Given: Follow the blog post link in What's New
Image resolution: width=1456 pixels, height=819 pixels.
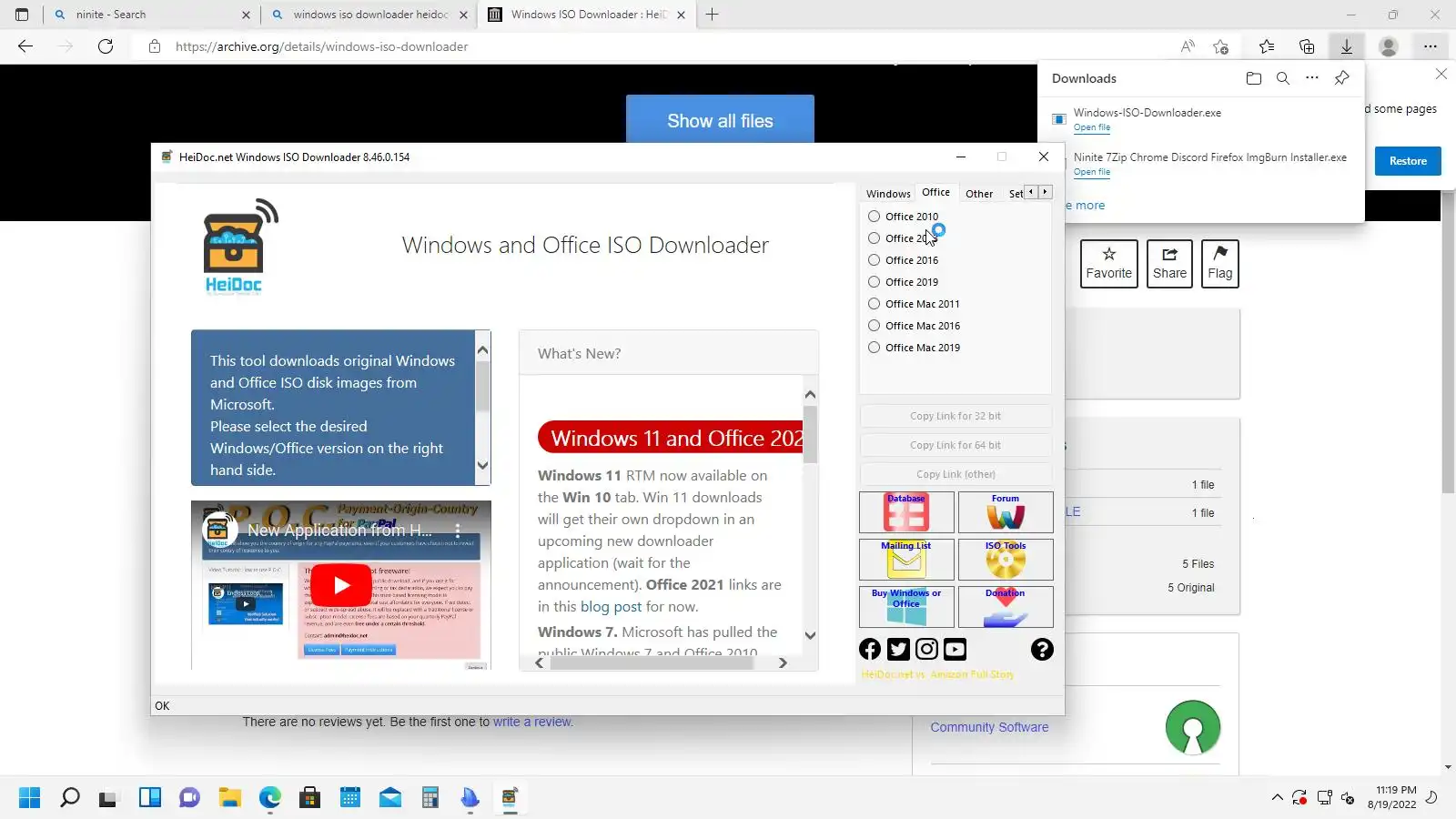Looking at the screenshot, I should tap(612, 607).
